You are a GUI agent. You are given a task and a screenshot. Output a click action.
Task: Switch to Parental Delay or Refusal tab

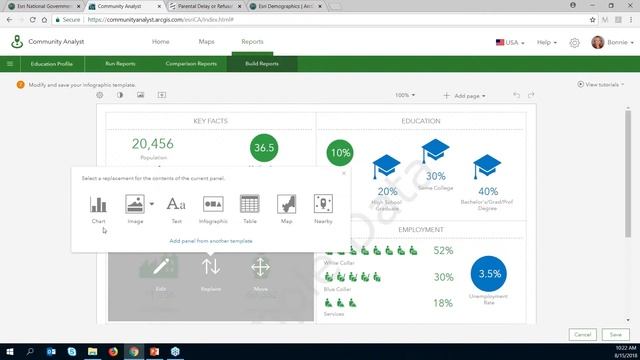click(206, 6)
